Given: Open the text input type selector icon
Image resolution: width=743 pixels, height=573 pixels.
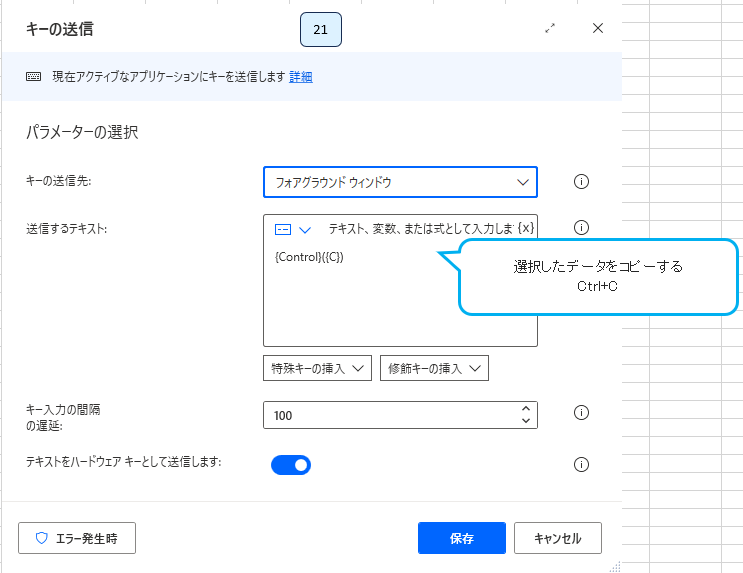Looking at the screenshot, I should (x=292, y=229).
